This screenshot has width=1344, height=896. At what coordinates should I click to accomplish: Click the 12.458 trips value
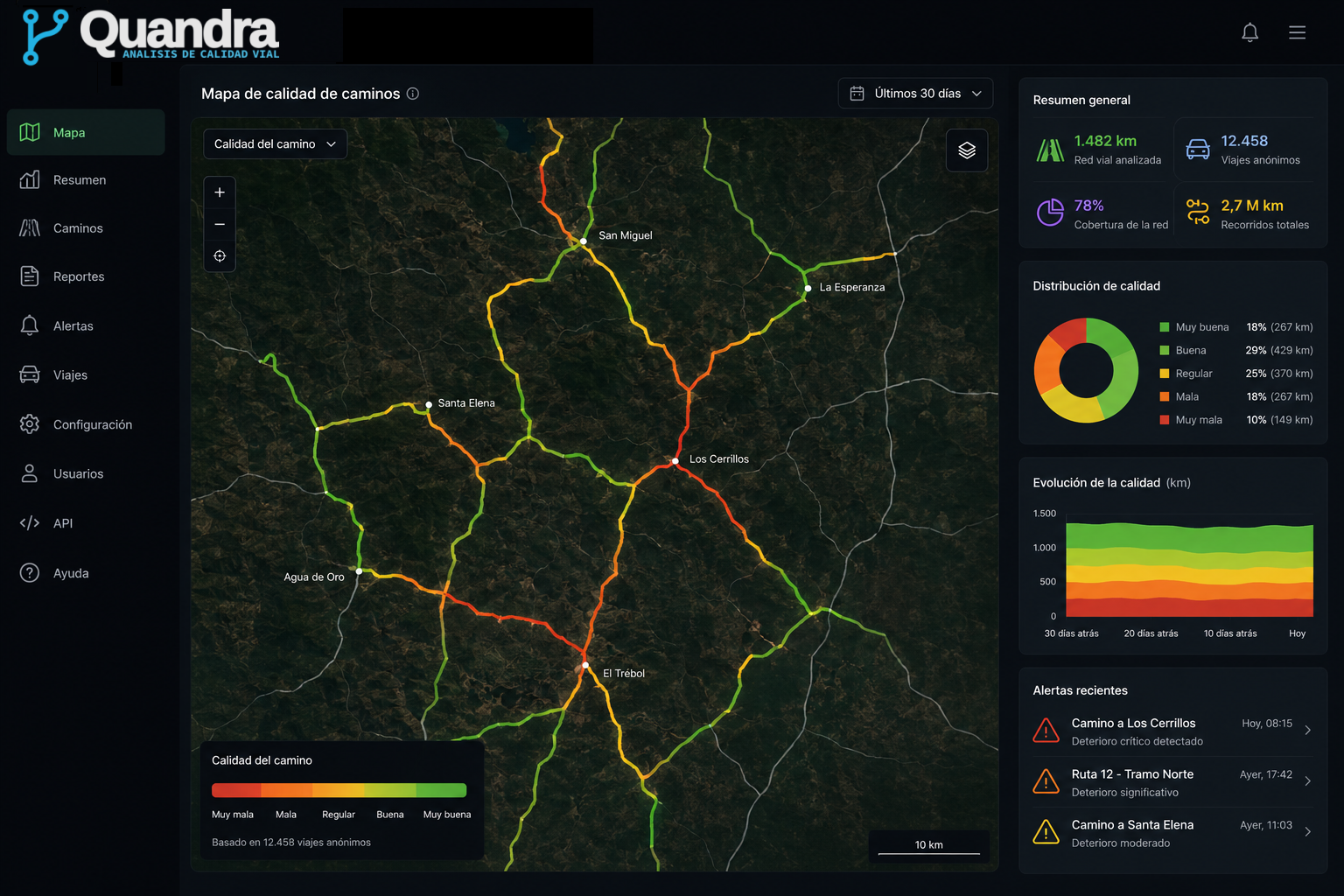pyautogui.click(x=1244, y=141)
